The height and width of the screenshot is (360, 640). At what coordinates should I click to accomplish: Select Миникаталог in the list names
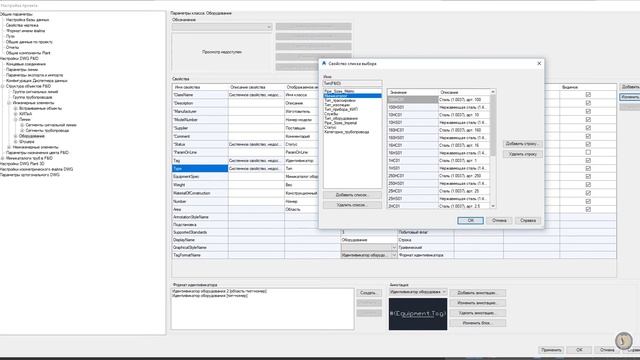tap(353, 96)
